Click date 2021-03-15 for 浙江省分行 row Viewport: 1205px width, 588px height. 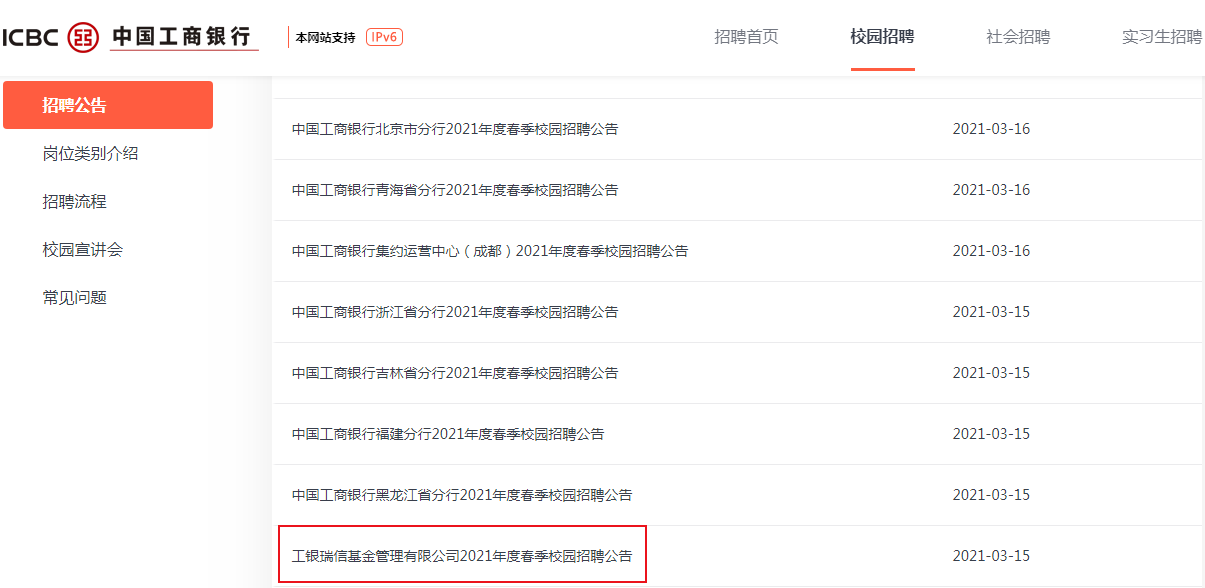point(991,312)
